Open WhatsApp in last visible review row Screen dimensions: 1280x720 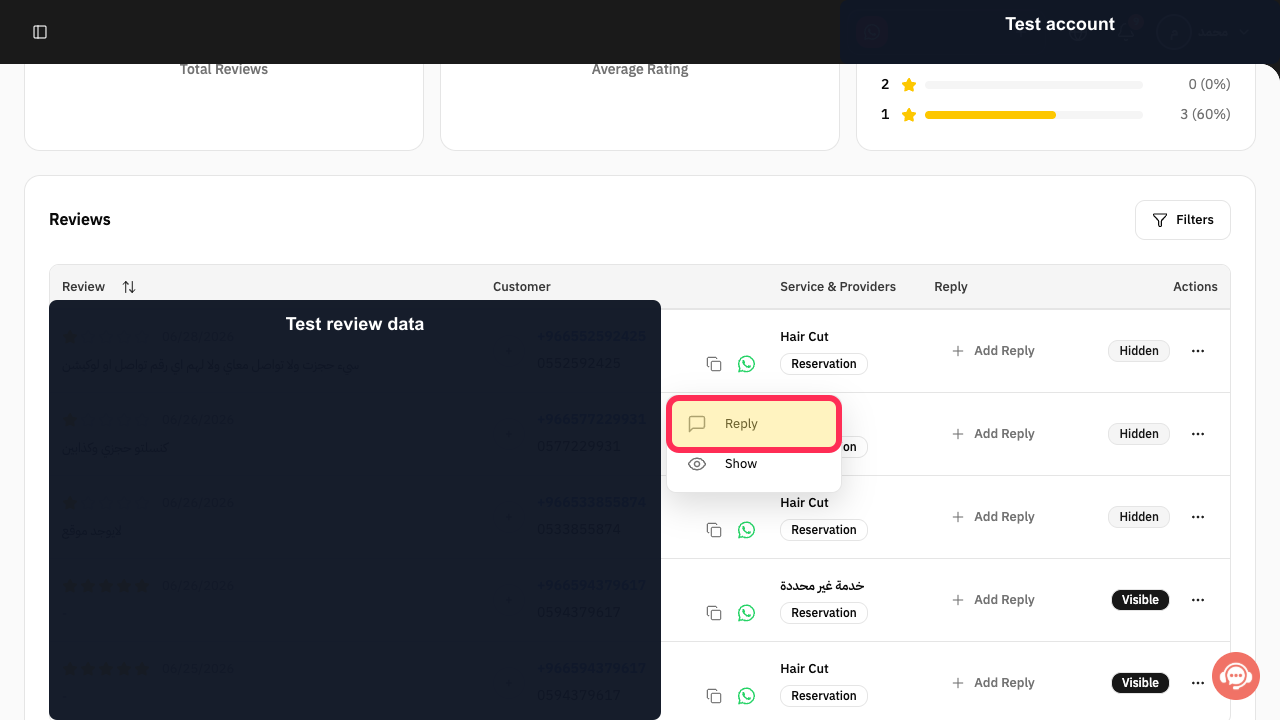[x=746, y=696]
